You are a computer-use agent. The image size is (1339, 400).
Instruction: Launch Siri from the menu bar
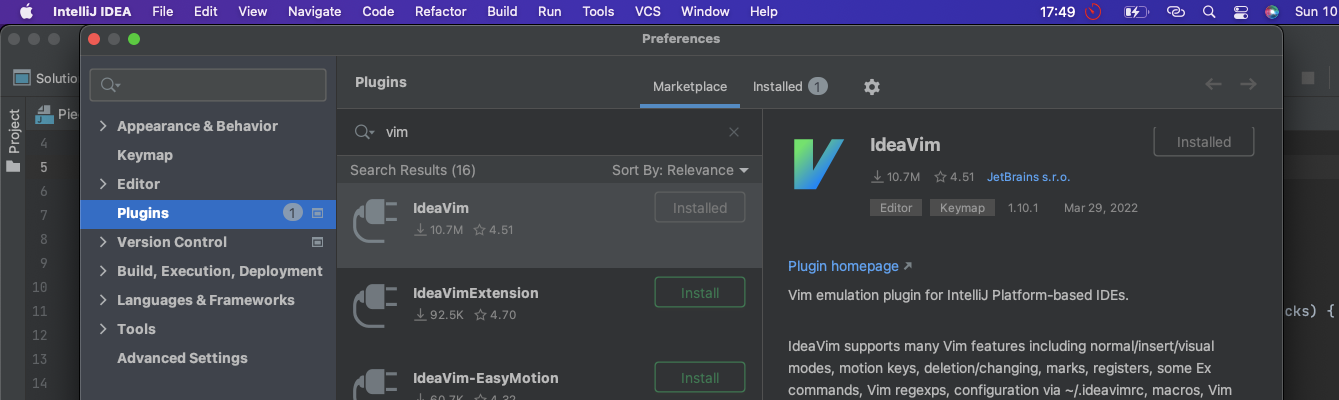tap(1272, 12)
